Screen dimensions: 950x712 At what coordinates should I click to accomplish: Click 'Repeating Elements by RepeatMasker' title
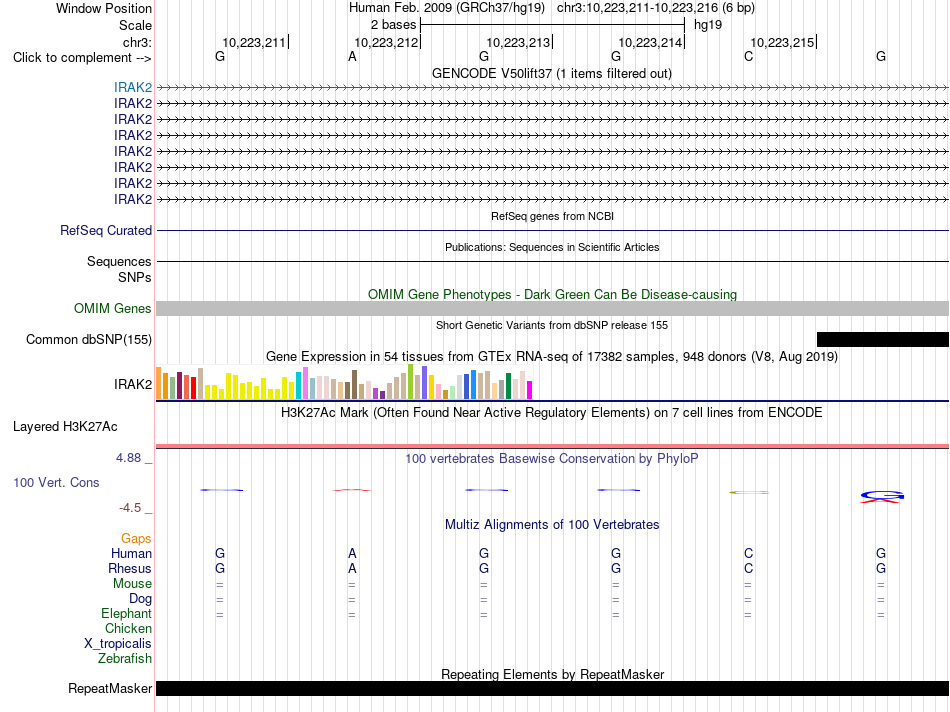[552, 674]
